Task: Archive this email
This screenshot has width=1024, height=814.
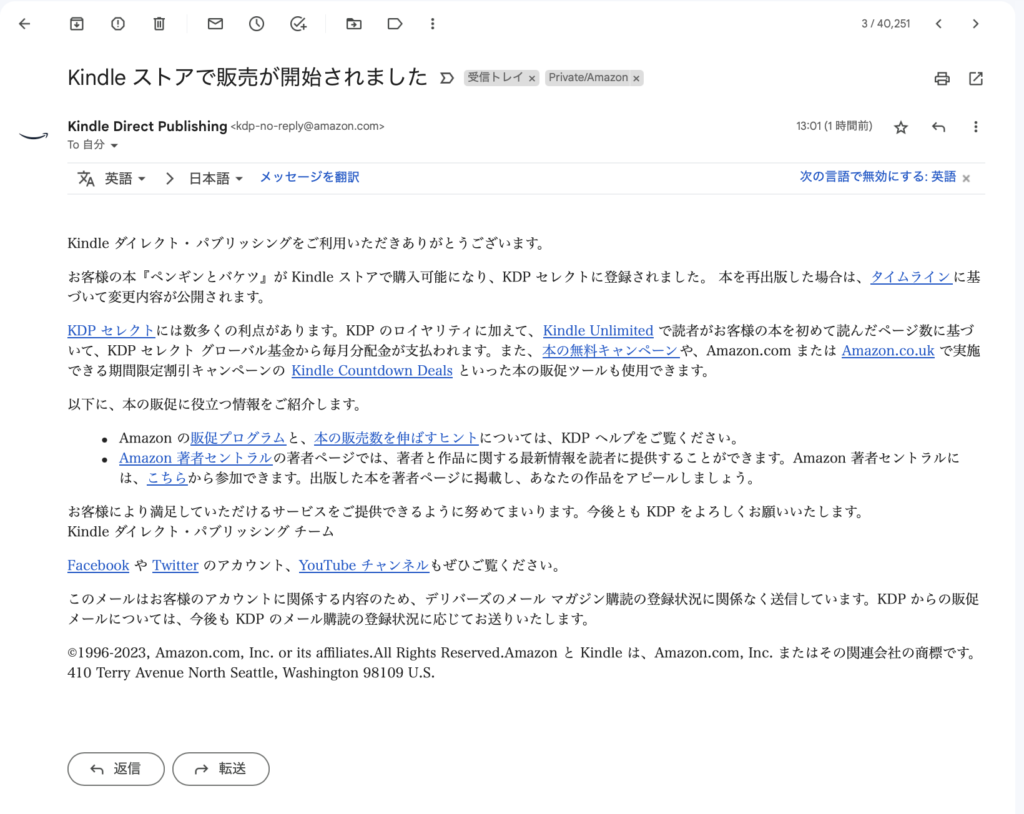Action: click(x=77, y=24)
